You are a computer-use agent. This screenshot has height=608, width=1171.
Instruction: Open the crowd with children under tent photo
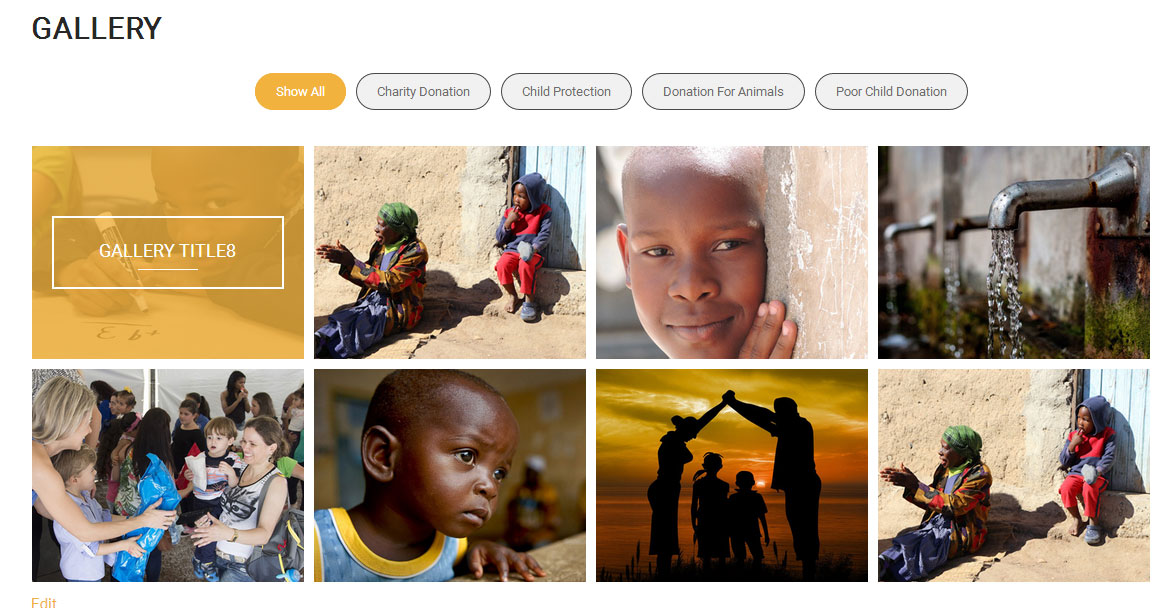(x=168, y=475)
